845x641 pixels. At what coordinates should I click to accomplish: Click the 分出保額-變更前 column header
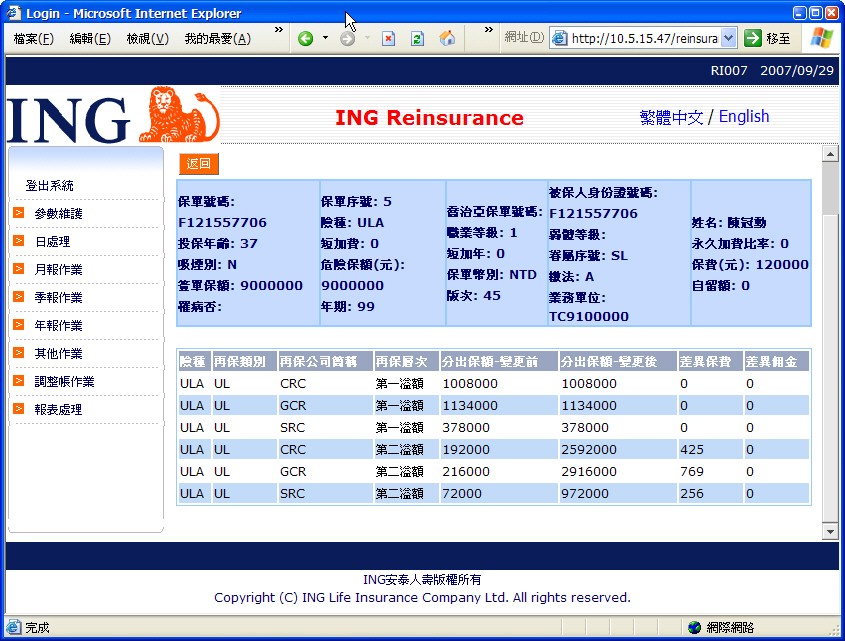498,362
